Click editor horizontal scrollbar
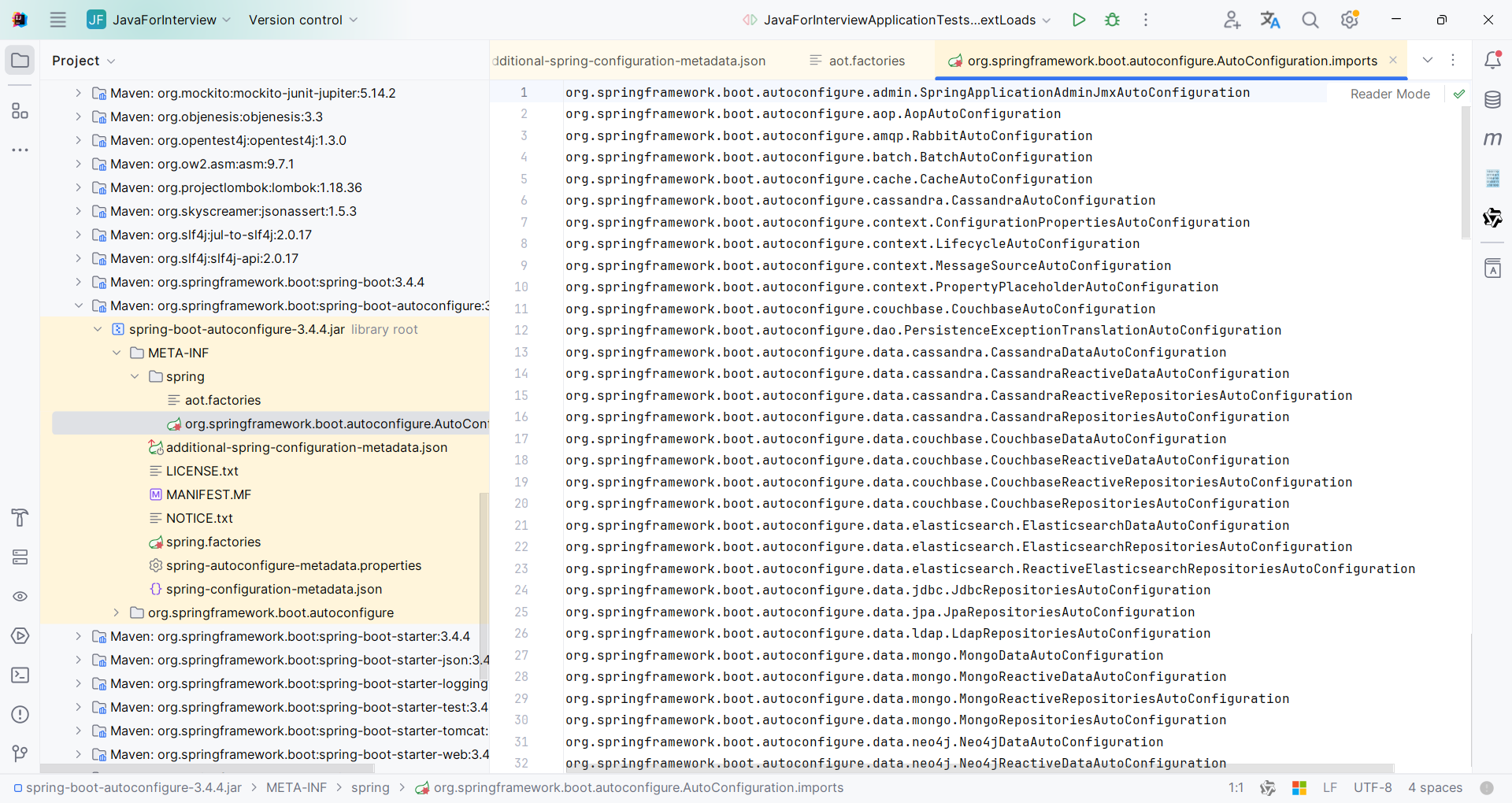The image size is (1512, 803). pos(980,768)
